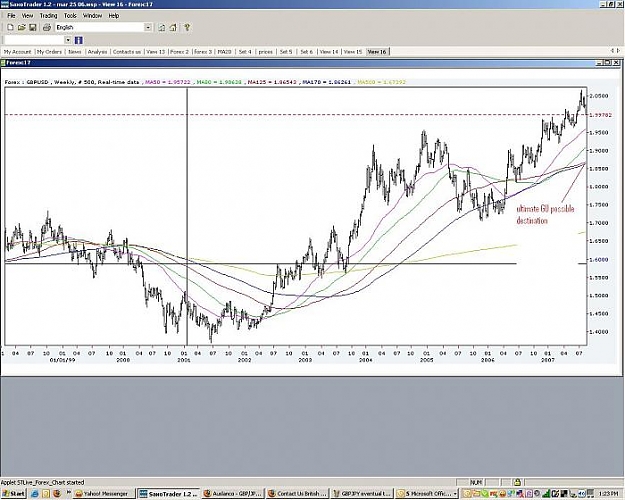This screenshot has width=625, height=500.
Task: Open the File menu
Action: [11, 16]
